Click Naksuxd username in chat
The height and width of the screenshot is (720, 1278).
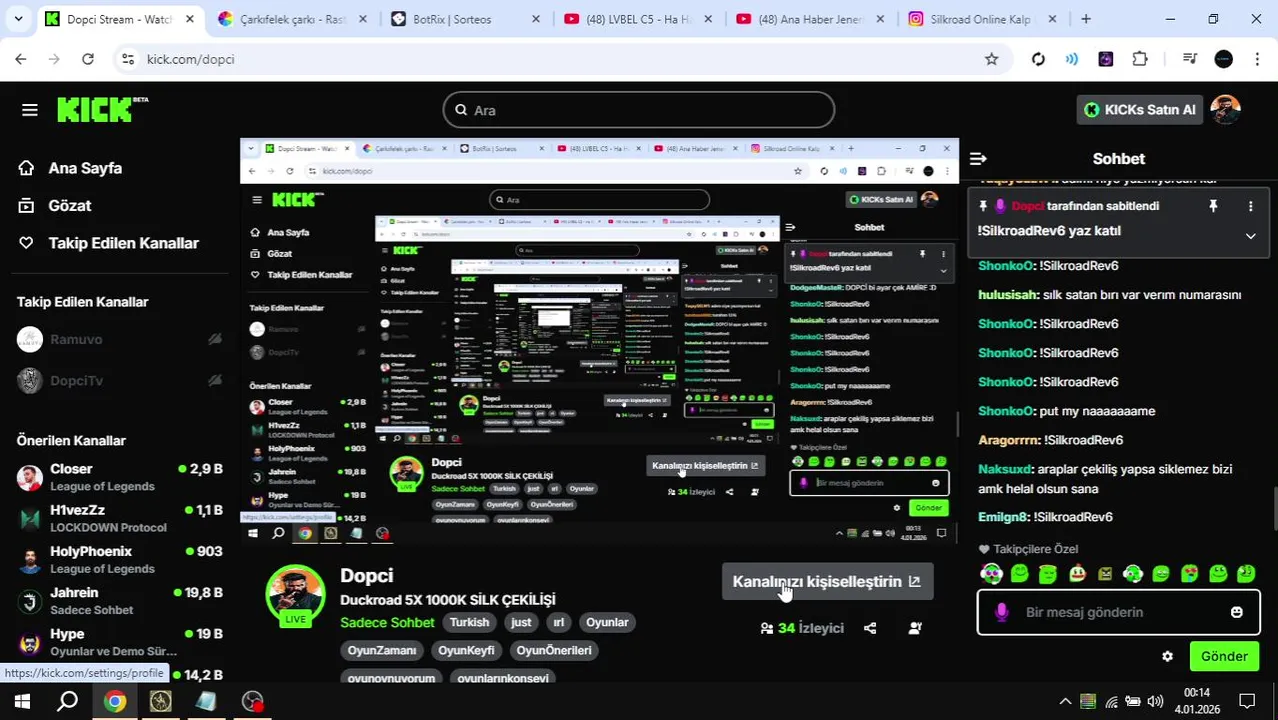[x=1004, y=469]
